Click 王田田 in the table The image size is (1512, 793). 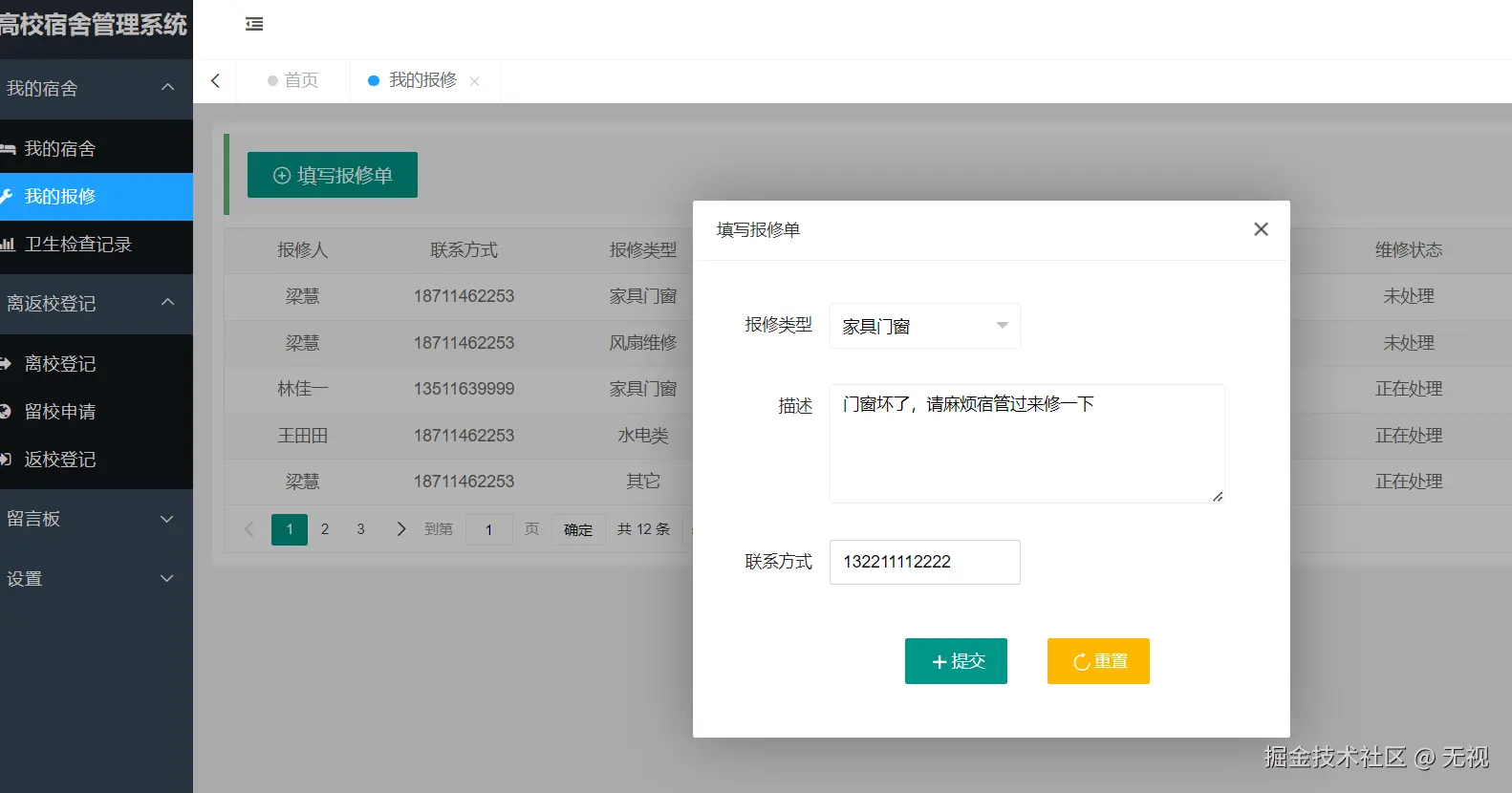point(302,436)
